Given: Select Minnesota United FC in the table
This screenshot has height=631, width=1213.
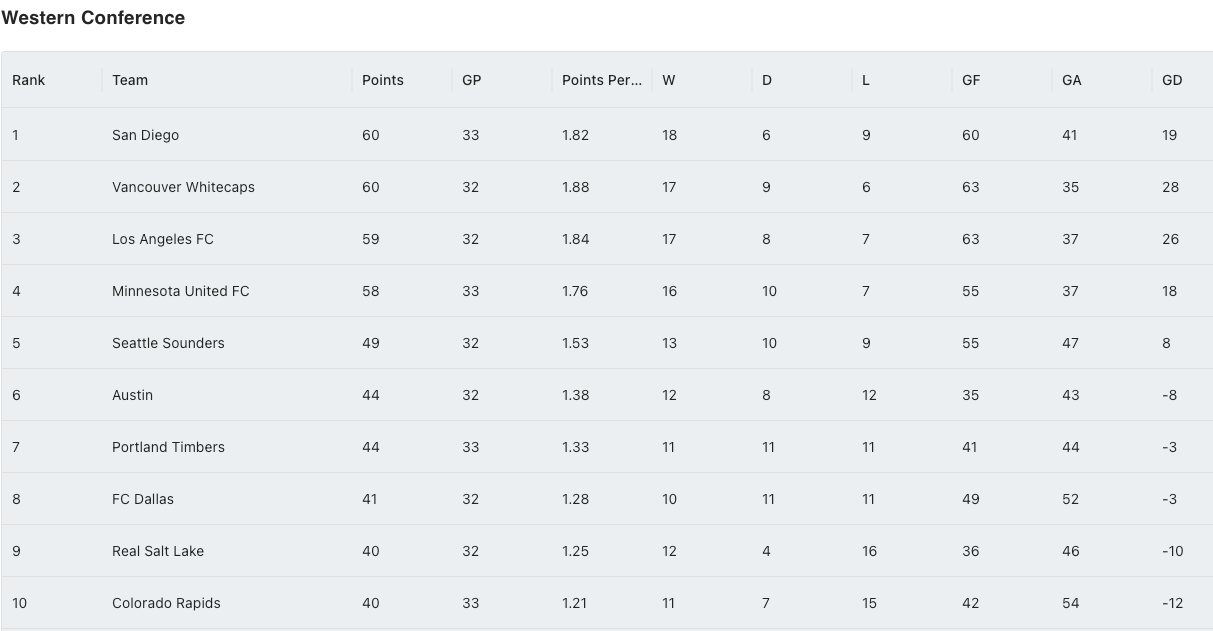Looking at the screenshot, I should click(181, 291).
